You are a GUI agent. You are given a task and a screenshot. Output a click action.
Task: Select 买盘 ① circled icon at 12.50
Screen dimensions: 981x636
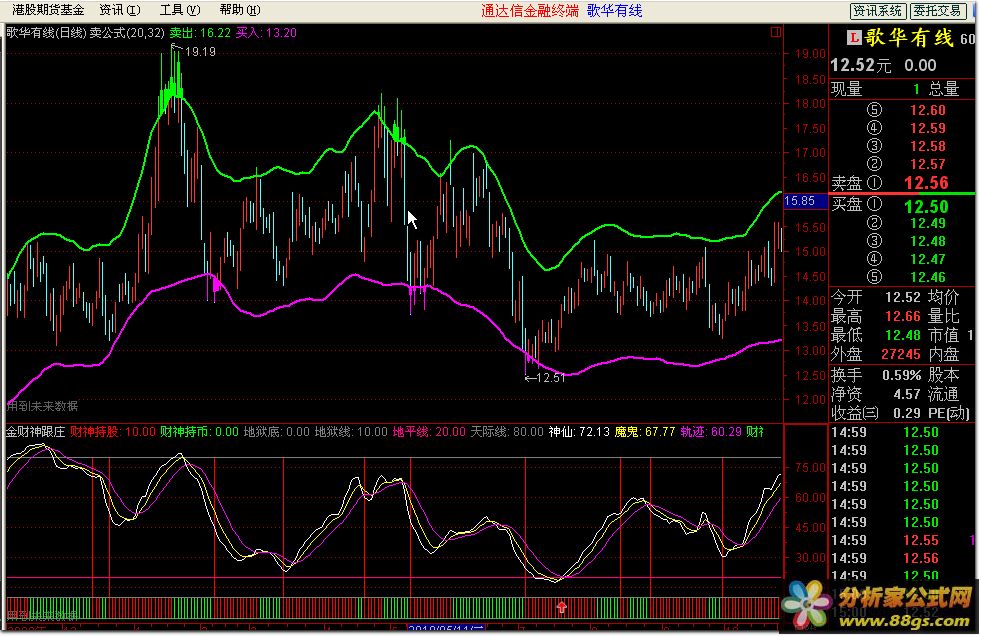click(874, 204)
